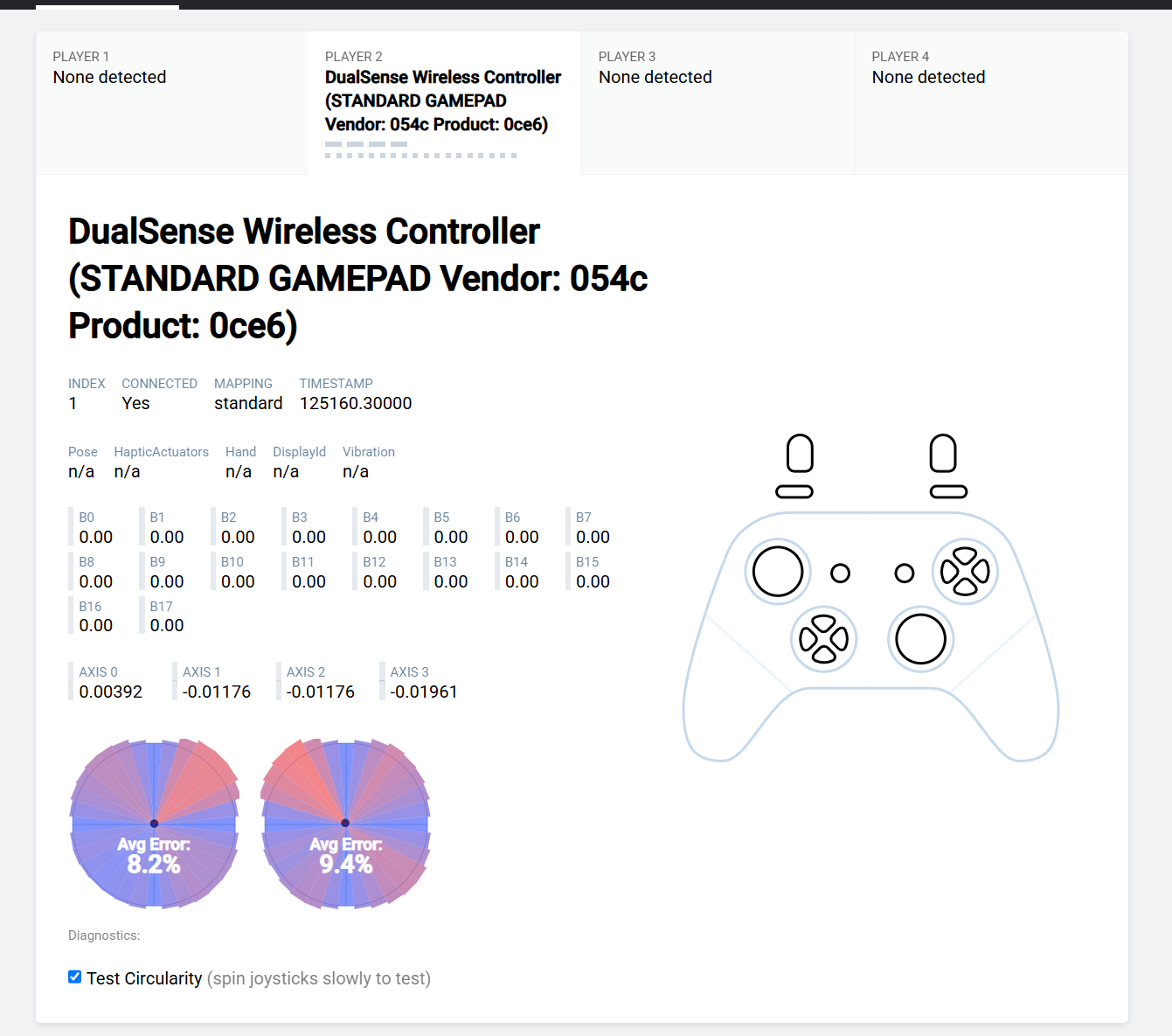Click the B14 button value
This screenshot has width=1172, height=1036.
pyautogui.click(x=522, y=581)
